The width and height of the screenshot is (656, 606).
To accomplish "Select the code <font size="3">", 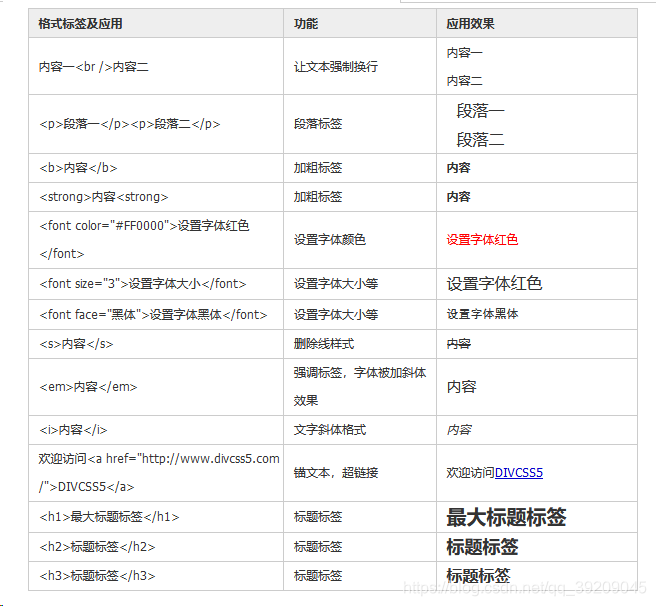I will pos(84,284).
